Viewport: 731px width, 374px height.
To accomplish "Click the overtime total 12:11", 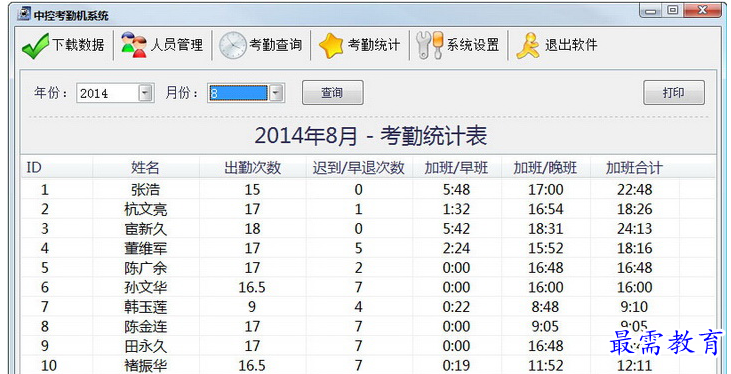I will pyautogui.click(x=634, y=366).
